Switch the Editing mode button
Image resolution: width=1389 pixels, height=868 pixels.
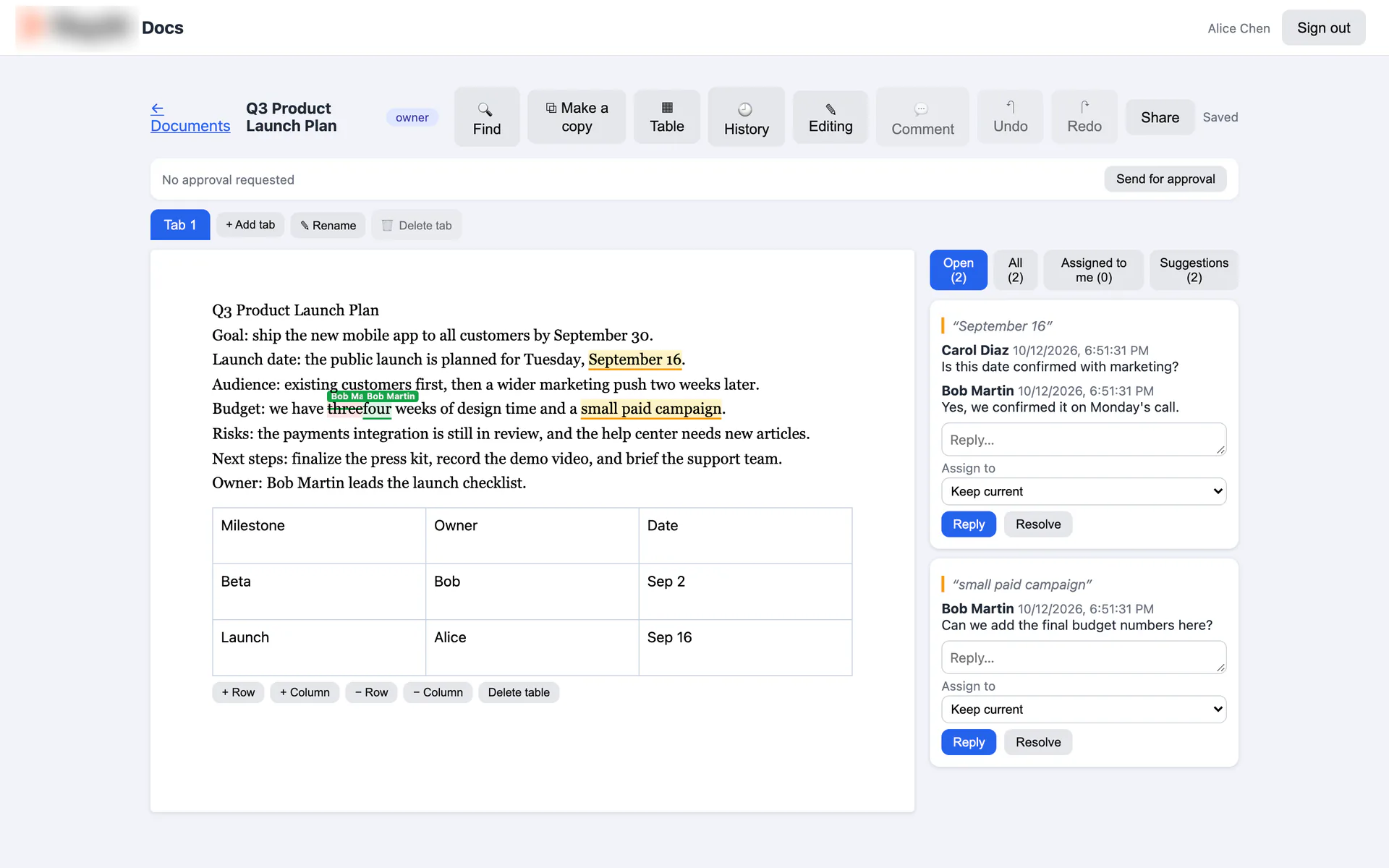831,117
